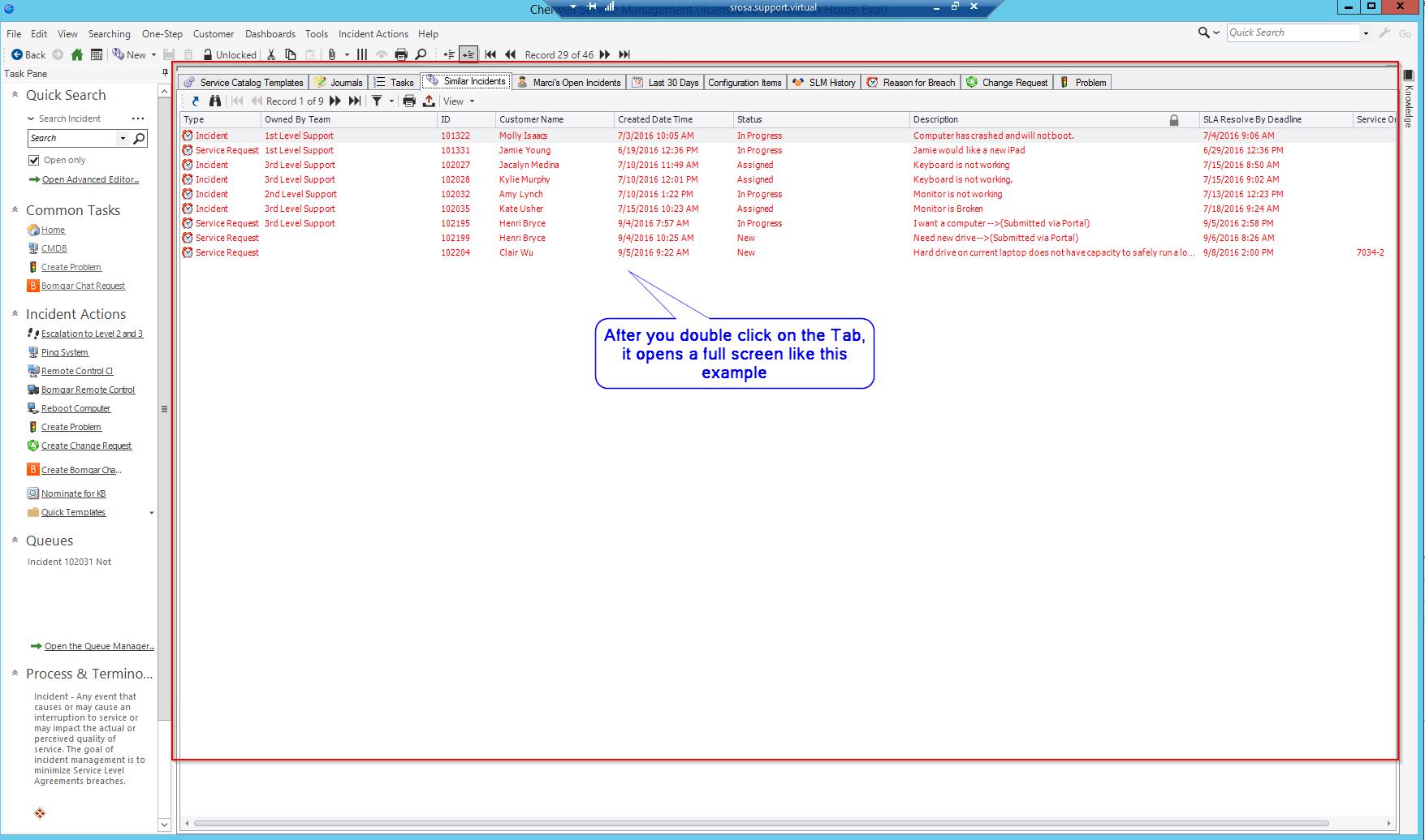The image size is (1425, 840).
Task: Click the binoculars find icon in grid toolbar
Action: [215, 101]
